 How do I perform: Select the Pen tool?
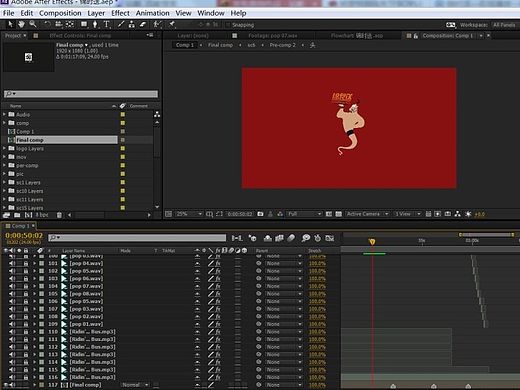(95, 24)
